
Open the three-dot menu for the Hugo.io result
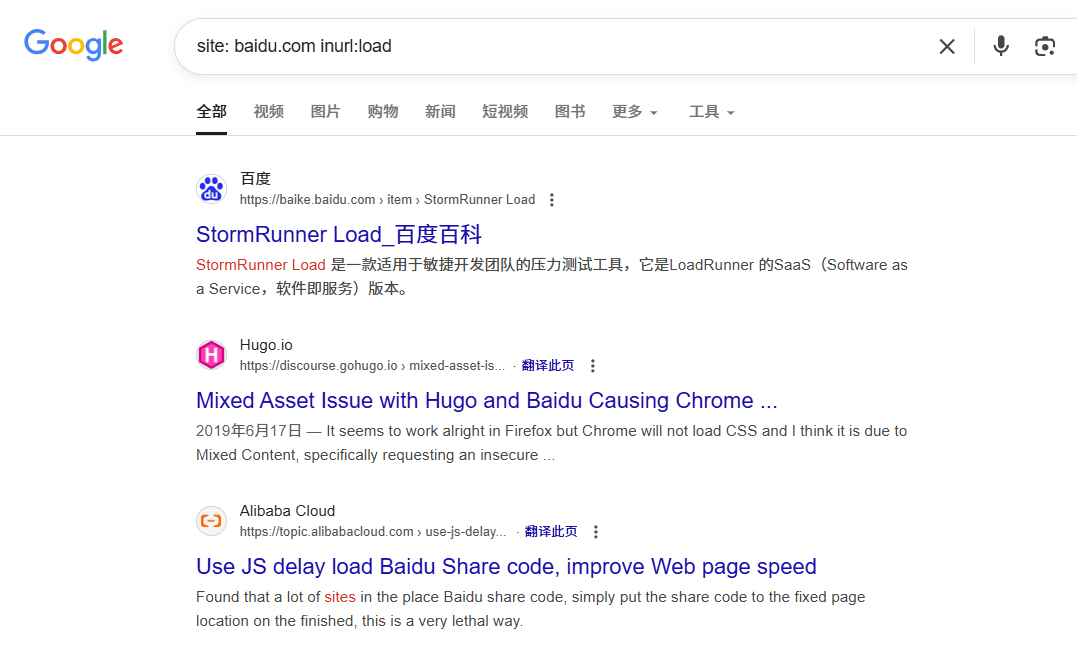pos(593,366)
